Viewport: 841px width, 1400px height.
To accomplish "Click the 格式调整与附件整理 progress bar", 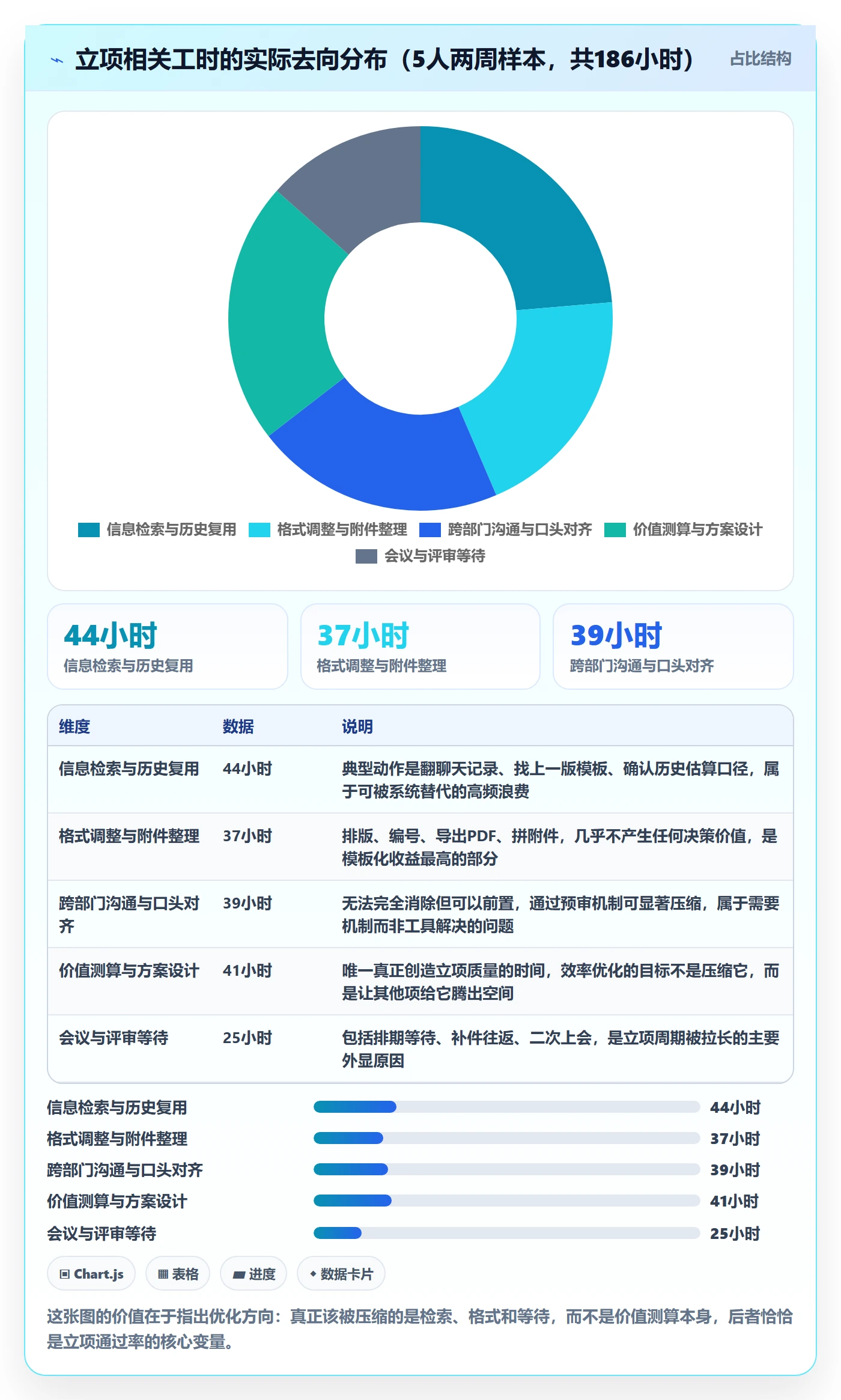I will tap(507, 1138).
